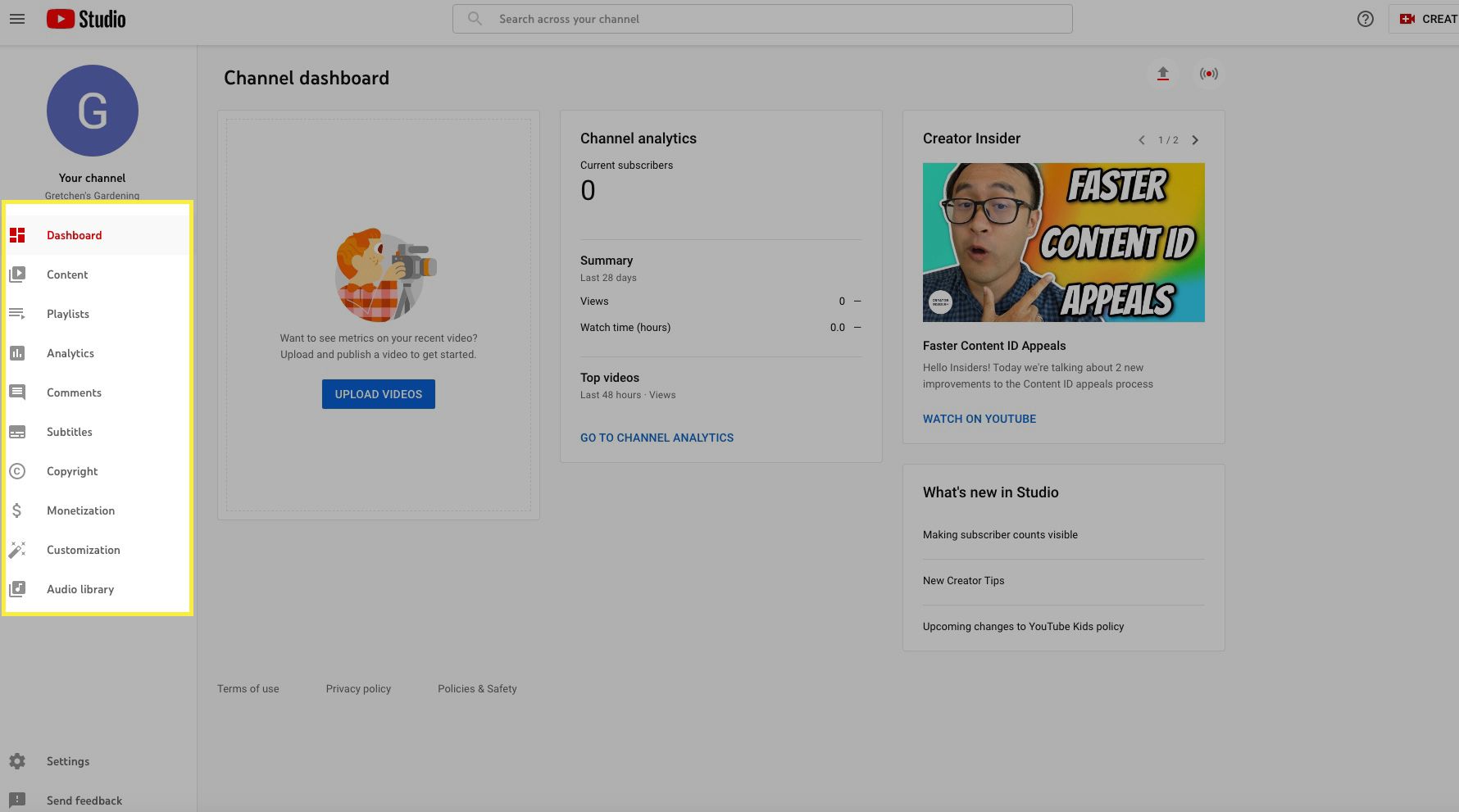Open Subtitles in the sidebar

[70, 432]
